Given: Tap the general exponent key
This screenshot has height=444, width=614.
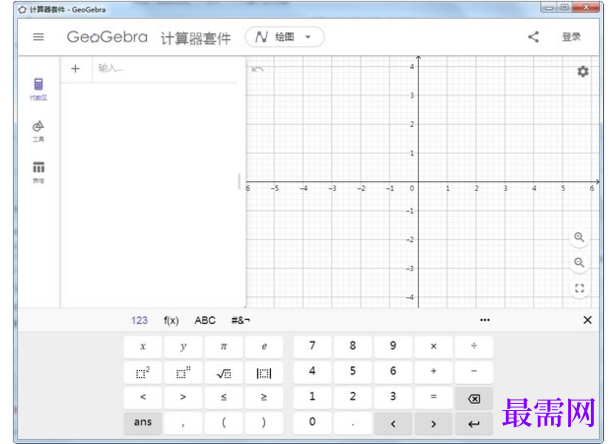Looking at the screenshot, I should [183, 372].
